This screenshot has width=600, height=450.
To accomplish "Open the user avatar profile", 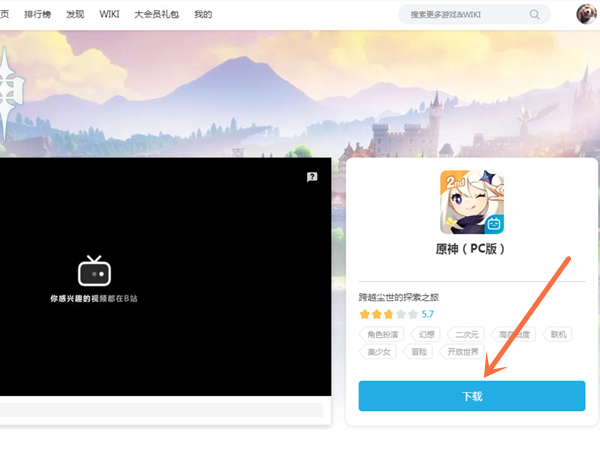I will 587,15.
